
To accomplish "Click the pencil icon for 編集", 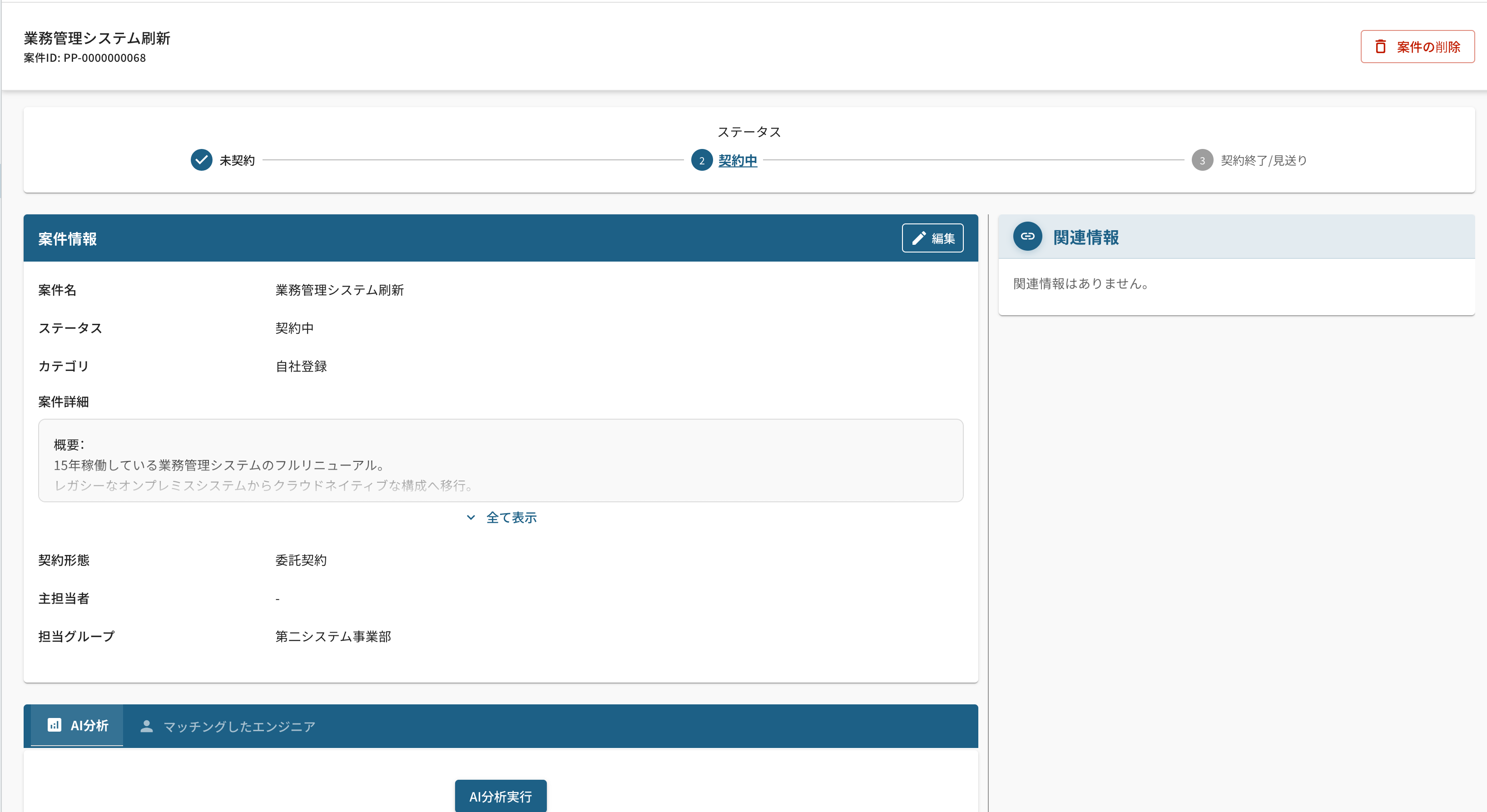I will (918, 238).
